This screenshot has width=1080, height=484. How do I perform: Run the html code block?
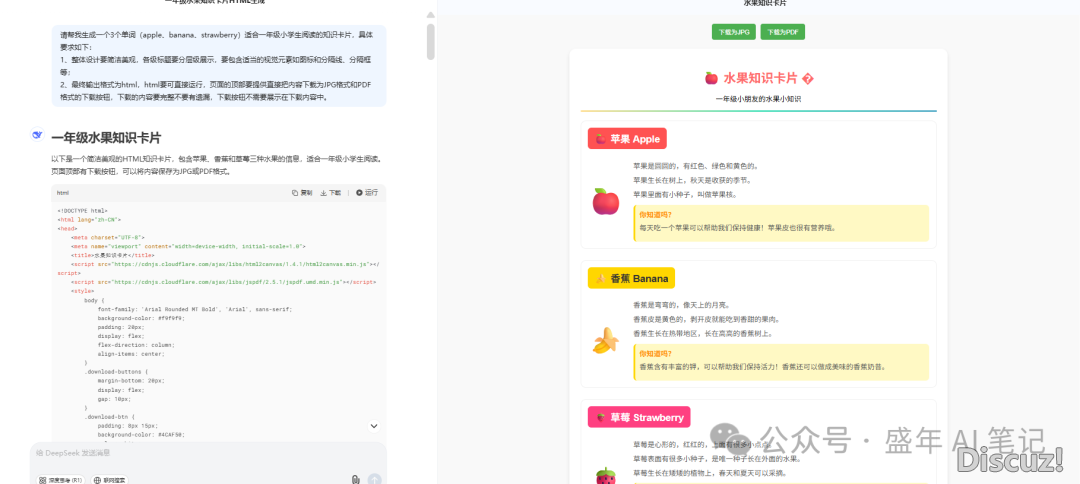pyautogui.click(x=367, y=193)
